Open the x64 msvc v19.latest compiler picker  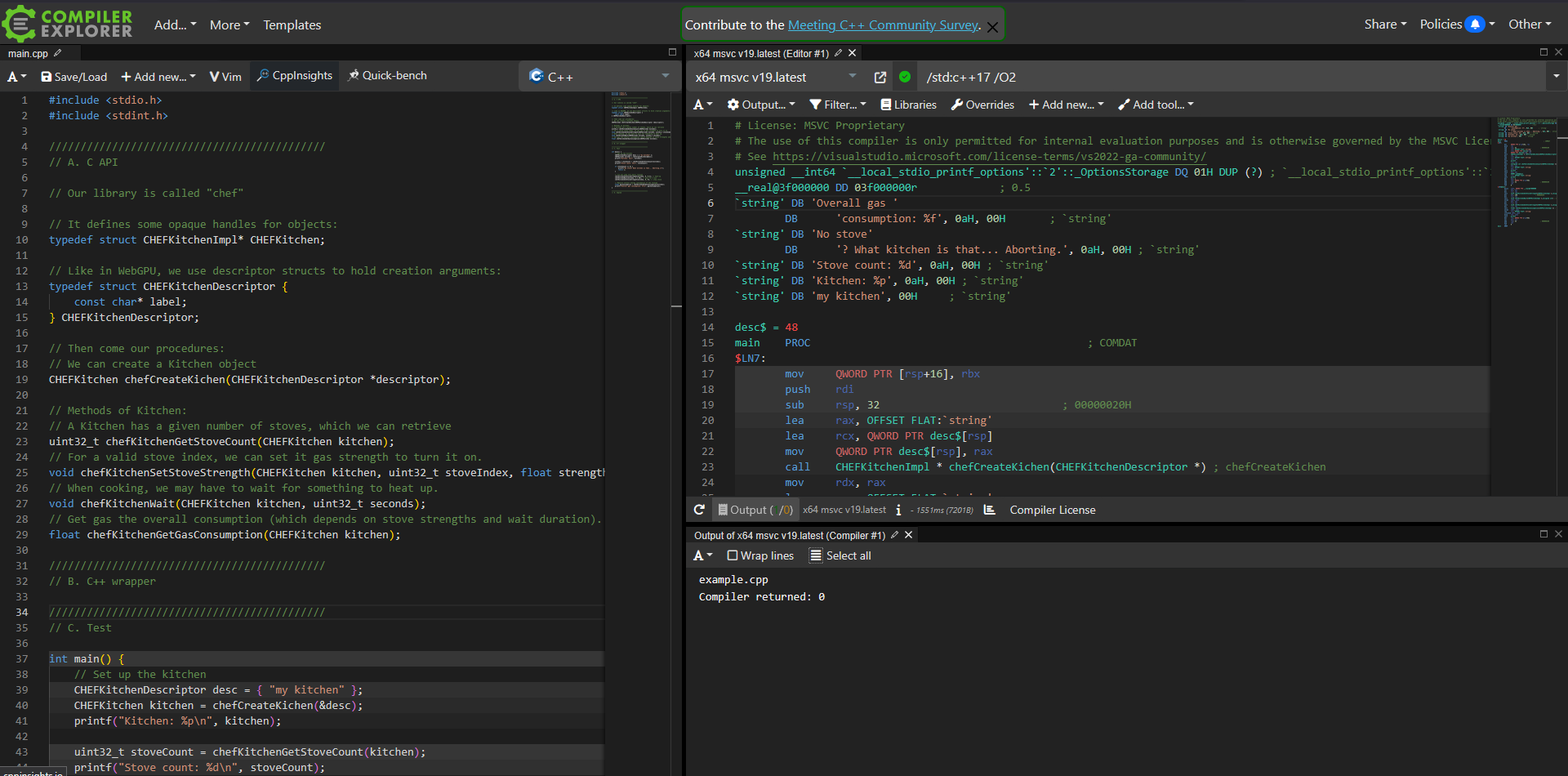(x=775, y=77)
